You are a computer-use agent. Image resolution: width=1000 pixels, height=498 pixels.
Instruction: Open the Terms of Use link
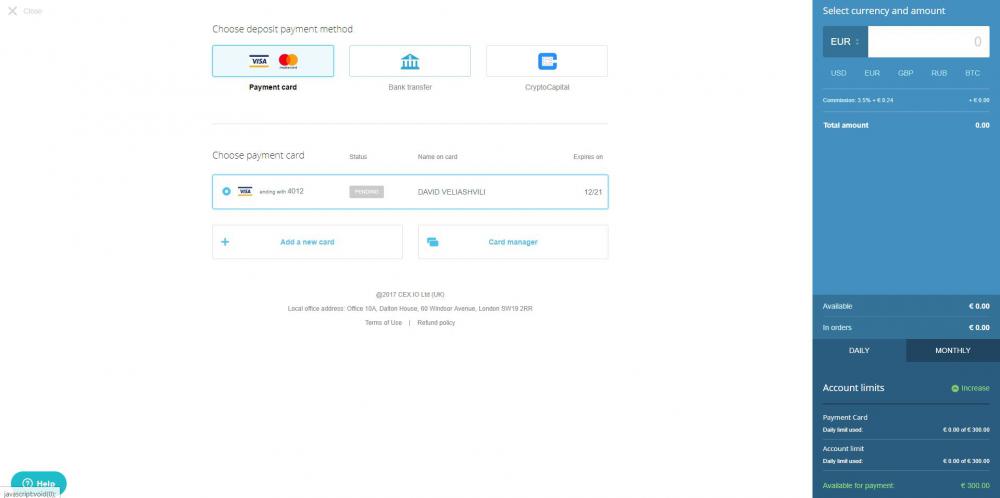pyautogui.click(x=383, y=323)
